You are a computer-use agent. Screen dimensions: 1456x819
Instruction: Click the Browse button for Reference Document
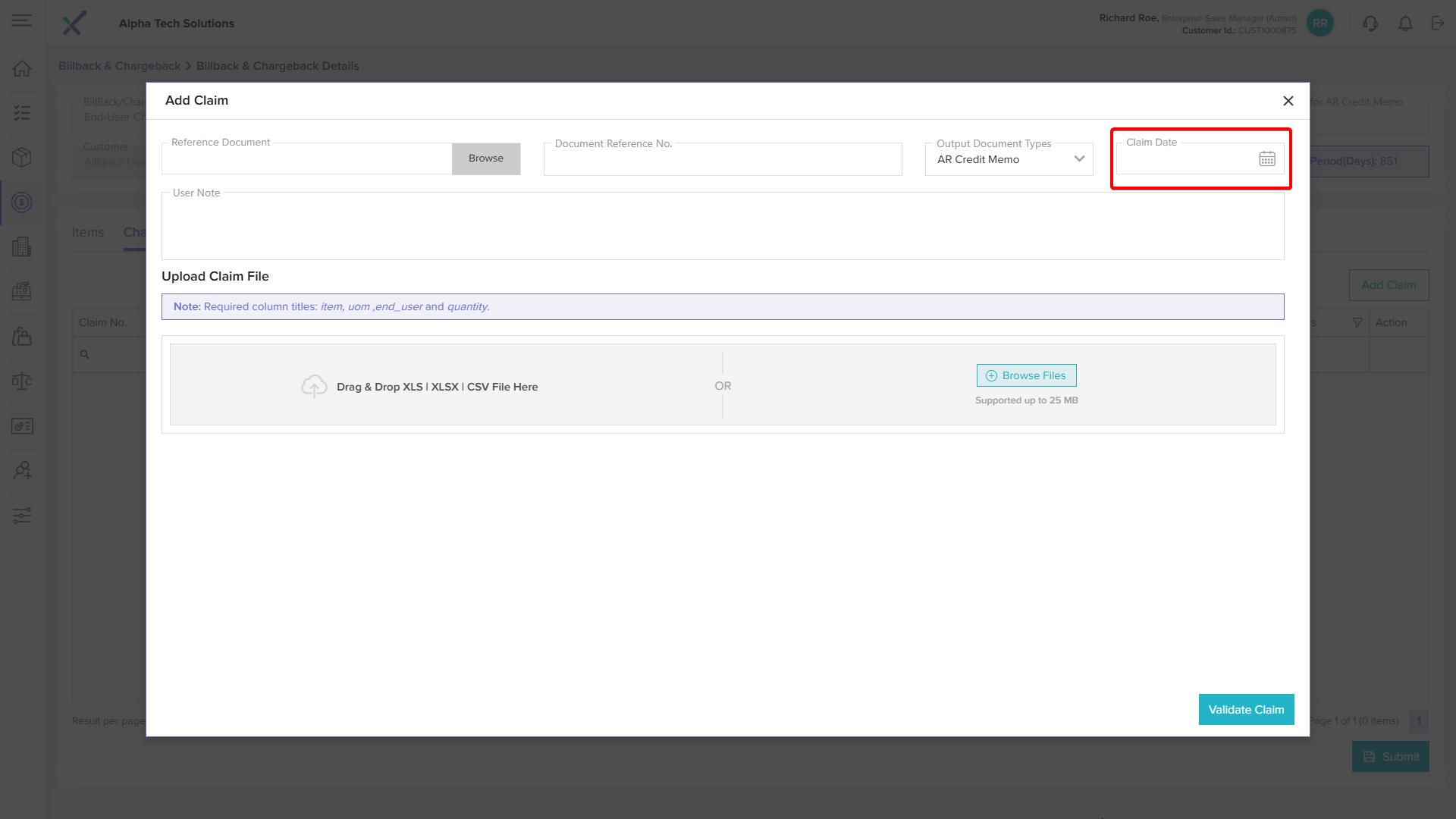point(485,158)
